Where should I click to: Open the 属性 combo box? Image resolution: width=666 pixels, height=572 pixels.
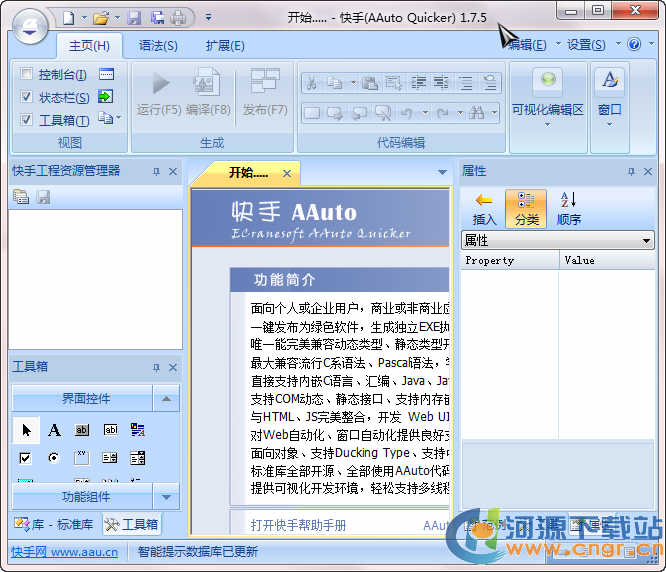click(557, 241)
